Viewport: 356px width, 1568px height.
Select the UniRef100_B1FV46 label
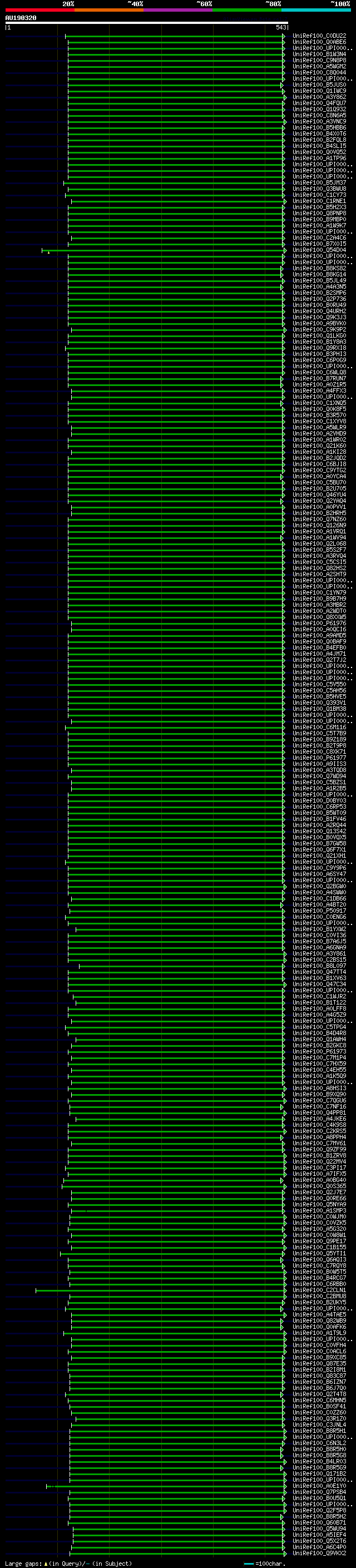[319, 819]
